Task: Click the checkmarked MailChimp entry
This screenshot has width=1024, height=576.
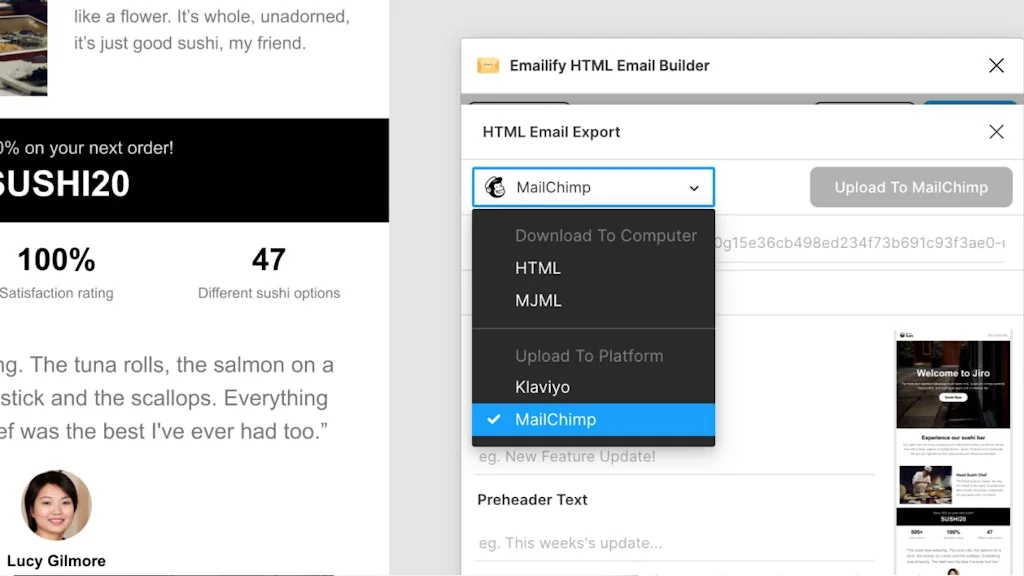Action: (555, 419)
